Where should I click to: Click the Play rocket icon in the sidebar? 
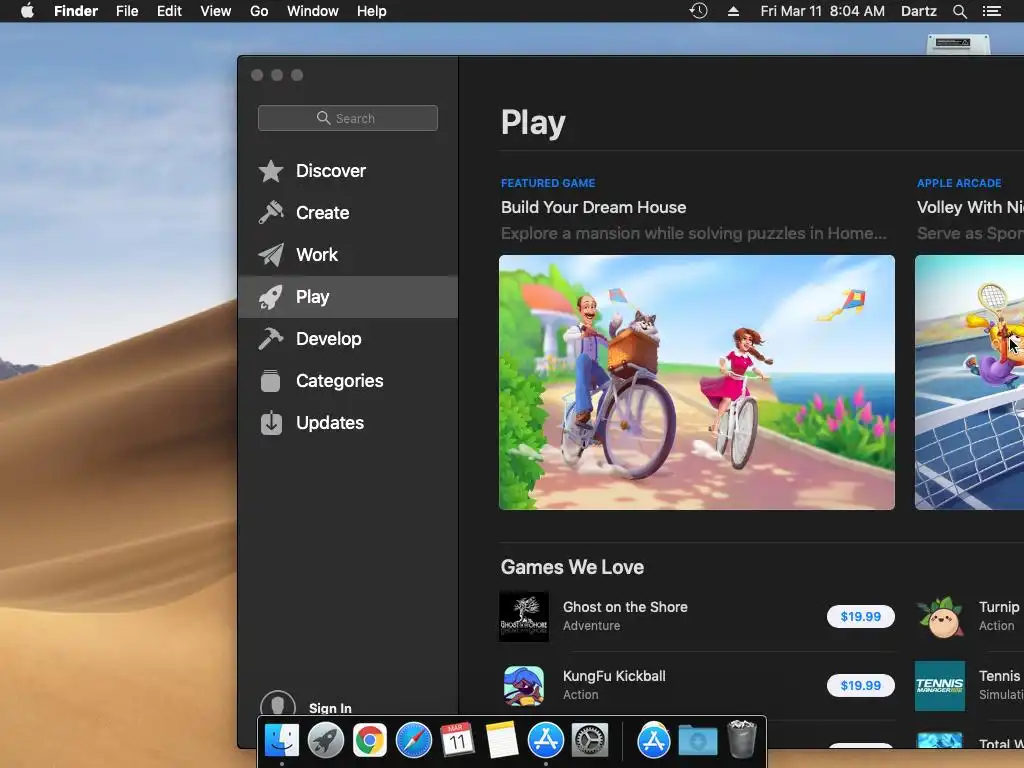click(x=271, y=297)
